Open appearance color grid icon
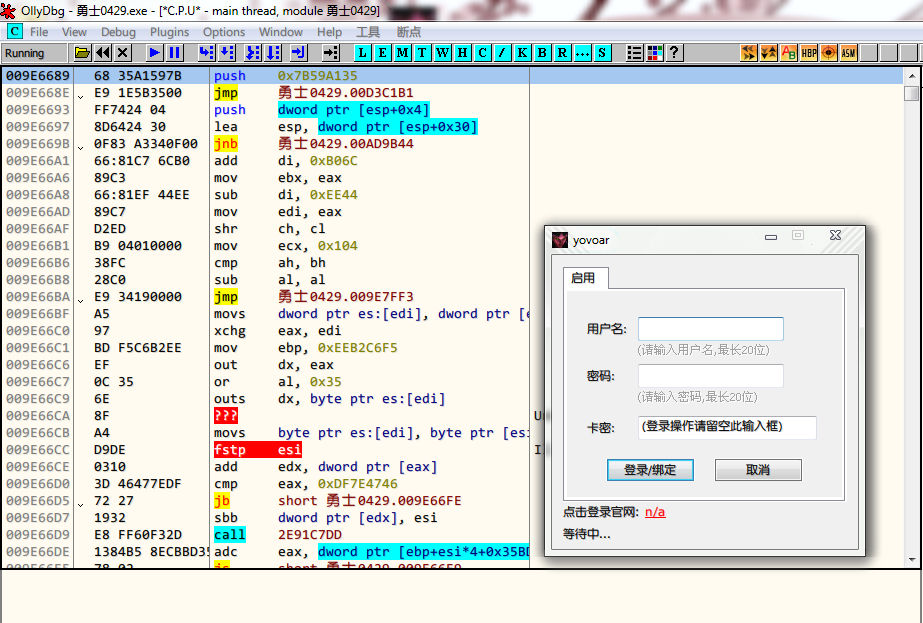The image size is (923, 623). (x=655, y=53)
